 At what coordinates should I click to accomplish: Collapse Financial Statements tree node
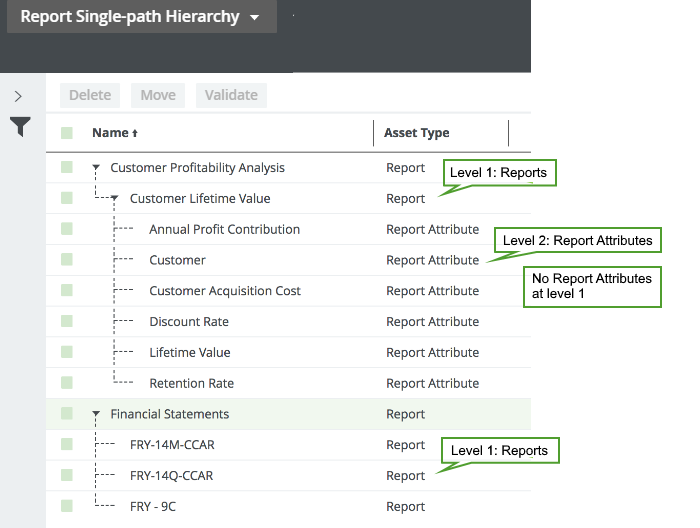96,414
